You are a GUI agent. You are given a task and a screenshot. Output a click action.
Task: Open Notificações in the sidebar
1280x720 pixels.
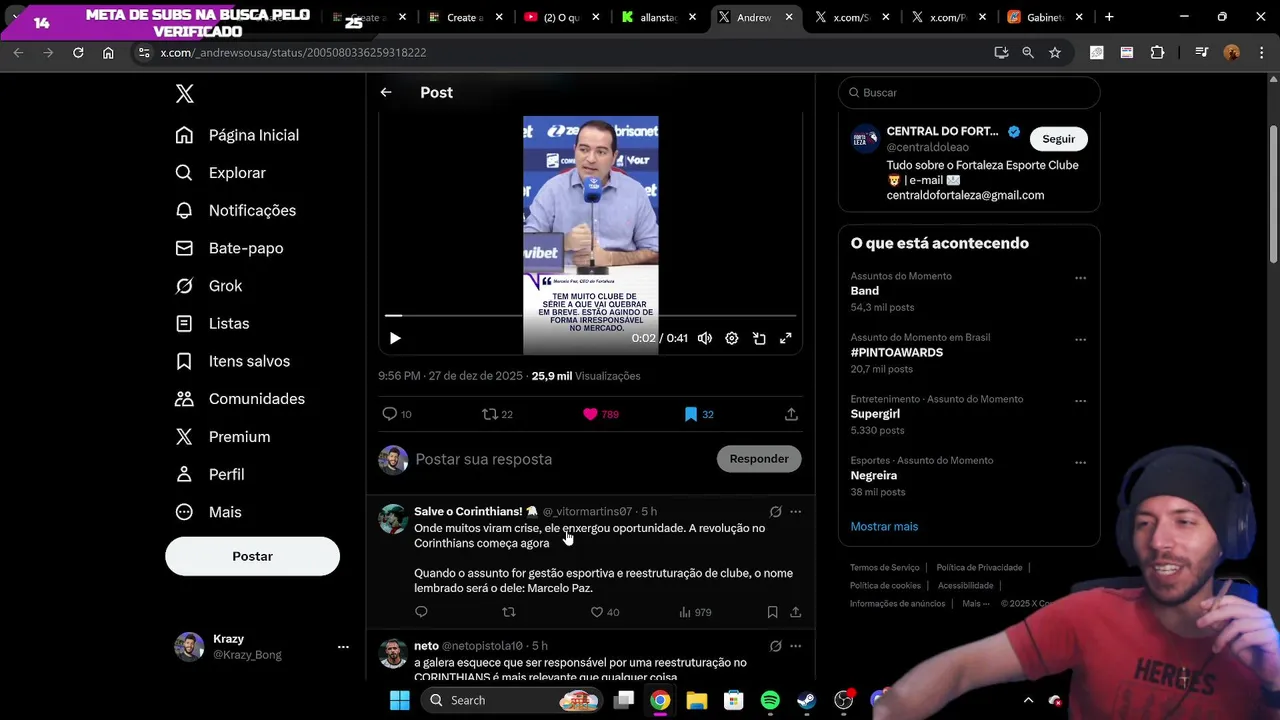coord(235,210)
